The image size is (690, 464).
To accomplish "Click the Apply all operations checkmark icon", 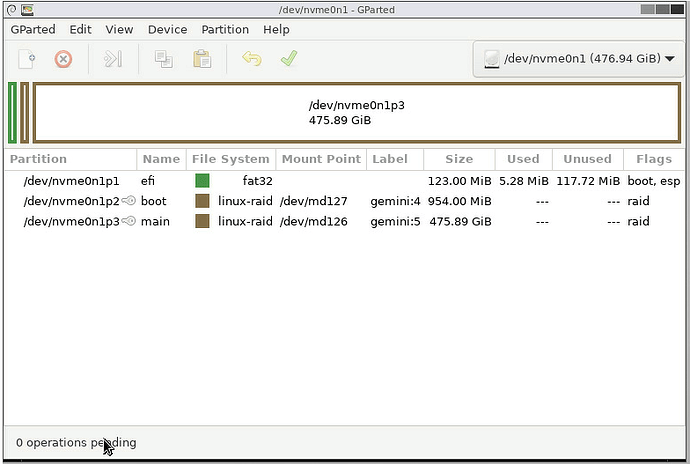I will pyautogui.click(x=289, y=58).
